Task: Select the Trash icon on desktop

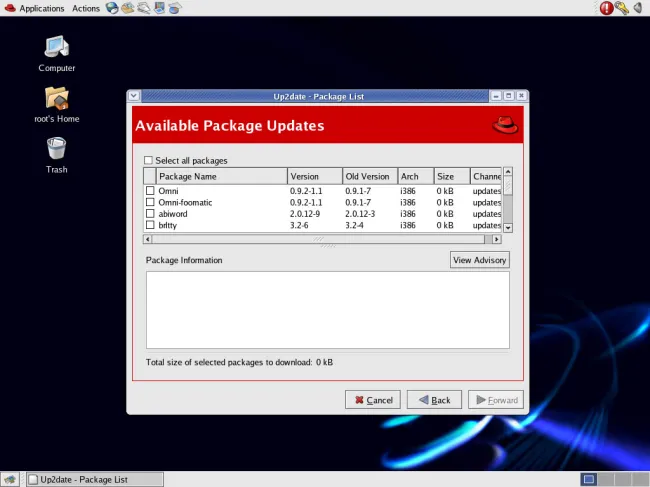Action: [x=56, y=149]
